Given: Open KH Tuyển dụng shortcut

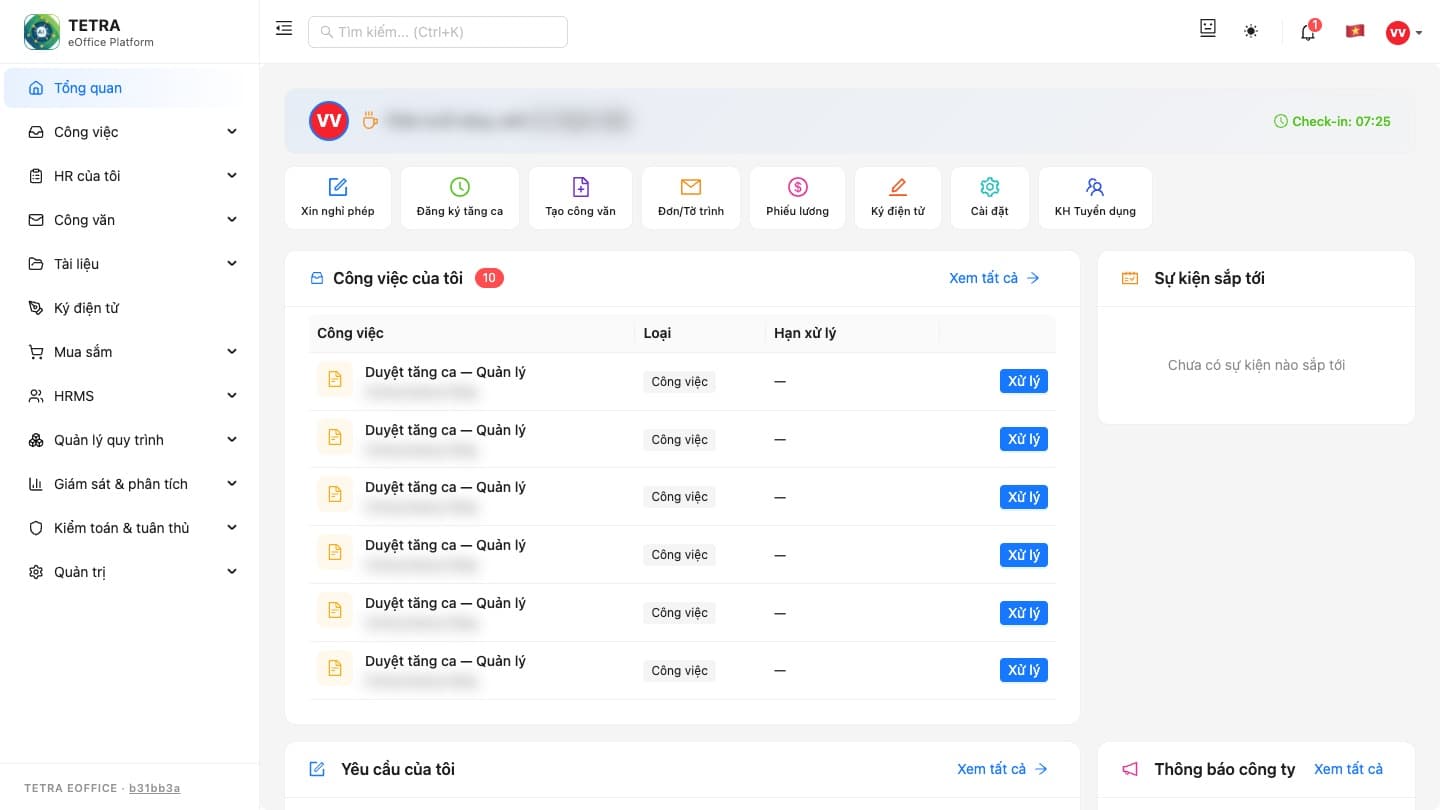Looking at the screenshot, I should click(x=1095, y=198).
